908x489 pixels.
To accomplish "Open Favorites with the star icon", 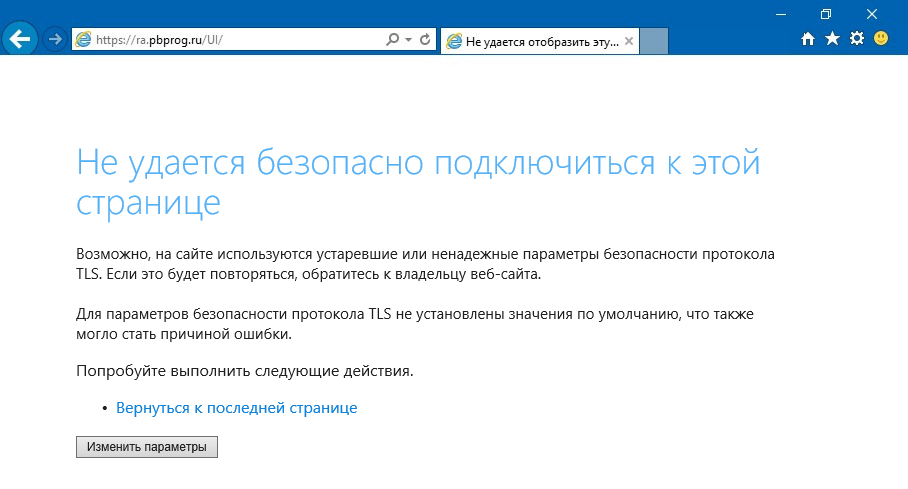I will 832,39.
